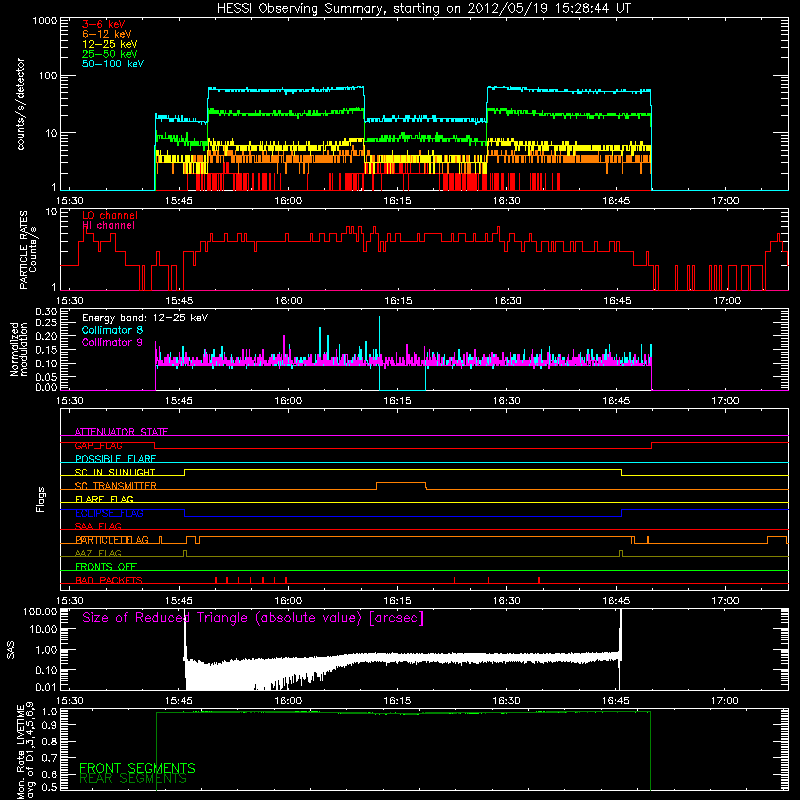Click the HESSI Observing Summary title text
This screenshot has height=800, width=800.
click(x=423, y=9)
